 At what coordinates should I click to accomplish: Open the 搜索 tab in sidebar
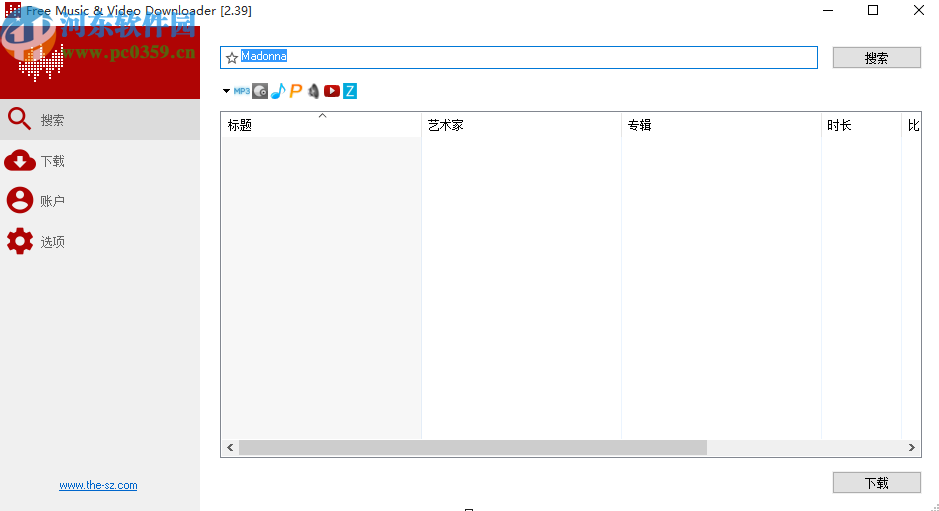[100, 120]
